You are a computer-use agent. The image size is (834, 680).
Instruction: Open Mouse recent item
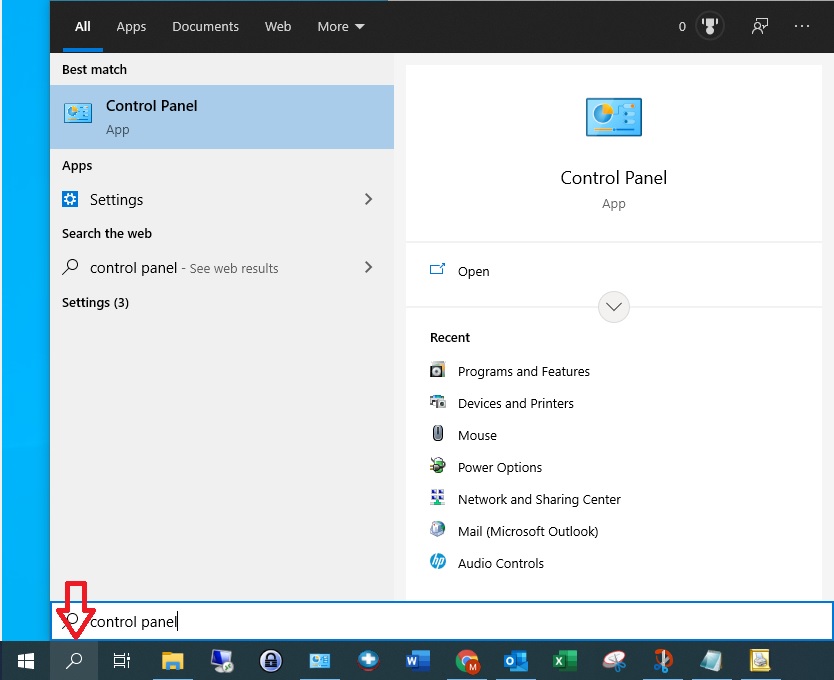point(477,435)
